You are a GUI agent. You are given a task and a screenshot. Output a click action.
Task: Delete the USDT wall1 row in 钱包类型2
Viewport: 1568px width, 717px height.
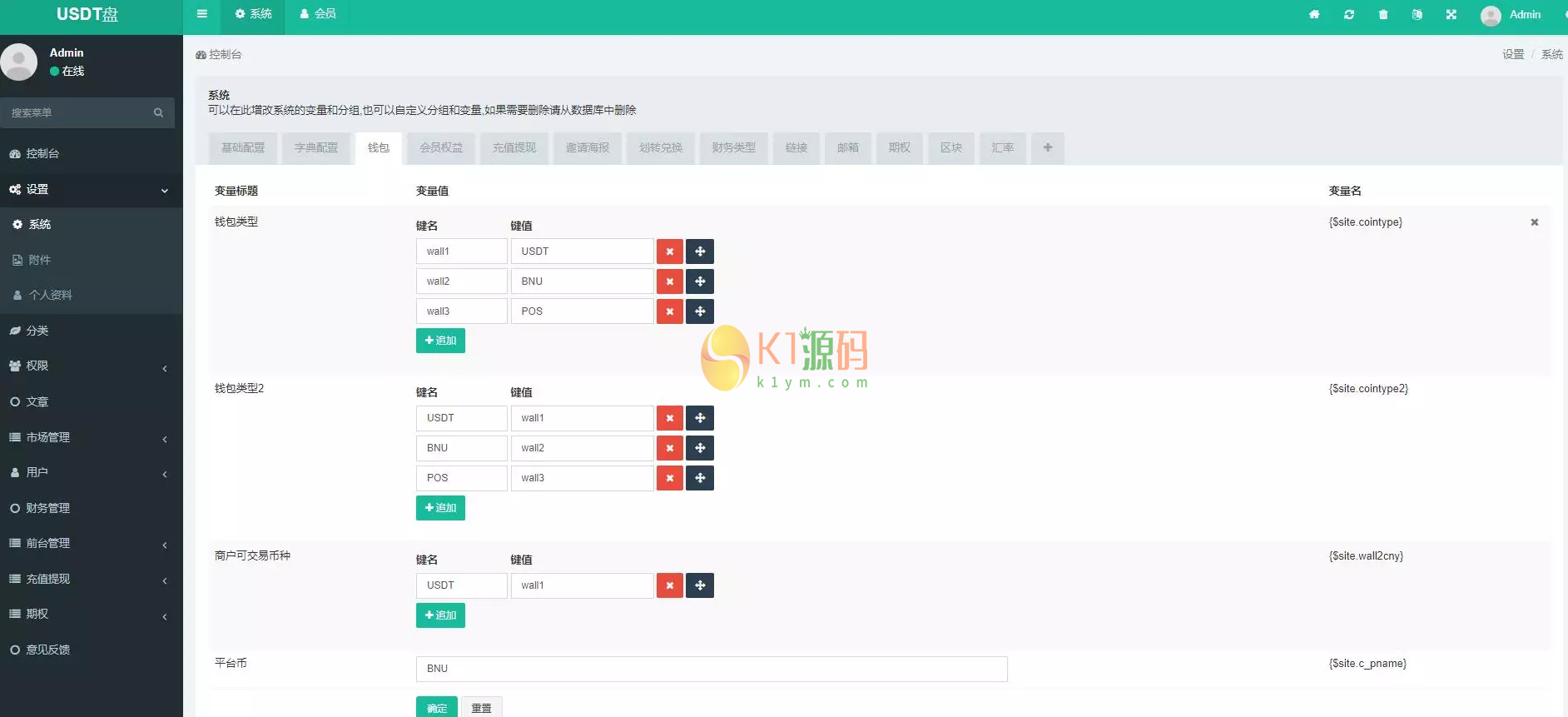point(669,418)
